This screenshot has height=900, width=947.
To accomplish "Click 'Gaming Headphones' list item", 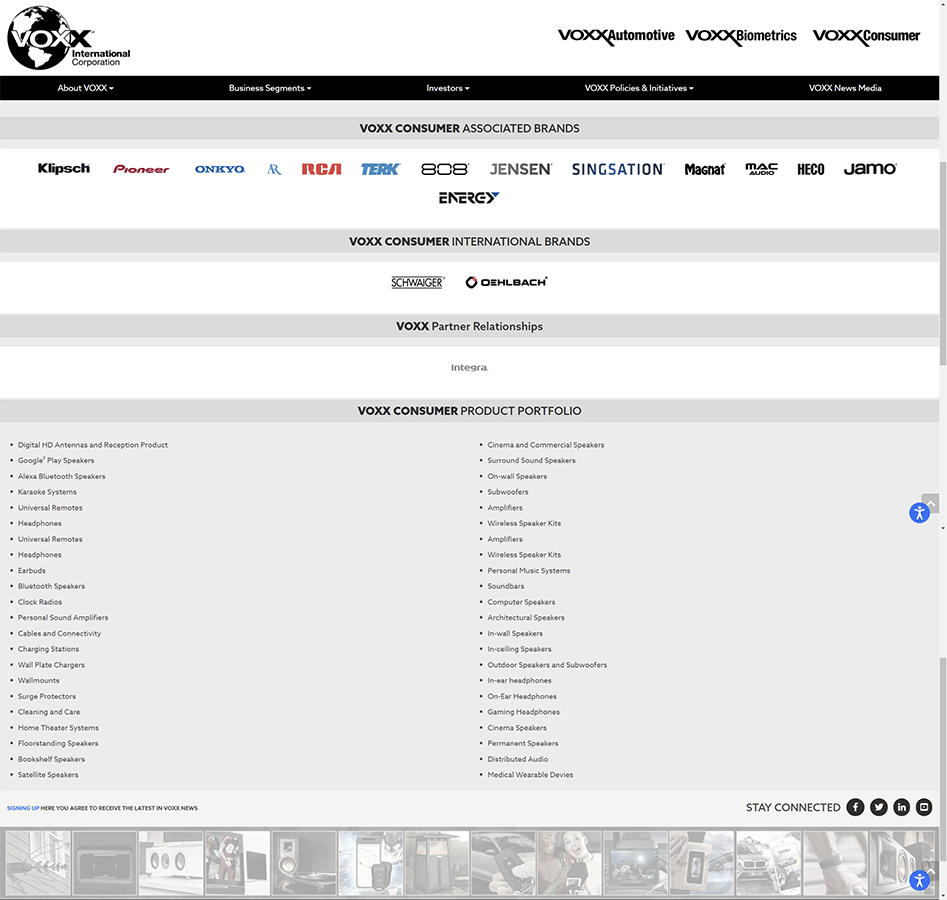I will [x=524, y=712].
